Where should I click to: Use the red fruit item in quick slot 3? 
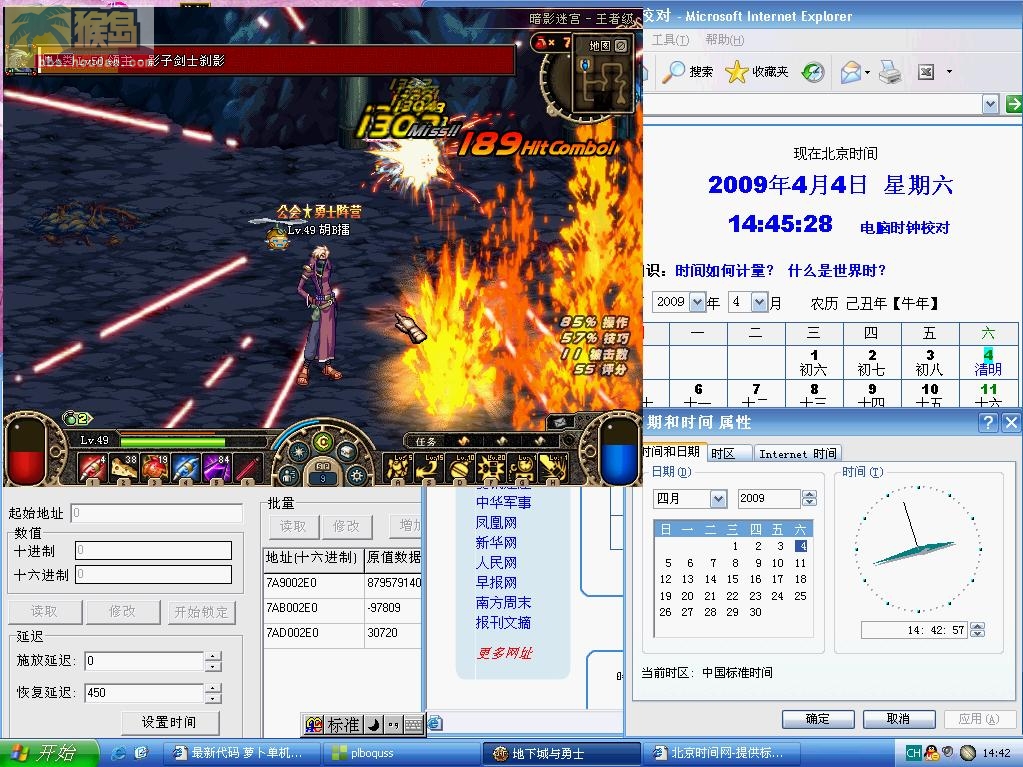point(155,468)
